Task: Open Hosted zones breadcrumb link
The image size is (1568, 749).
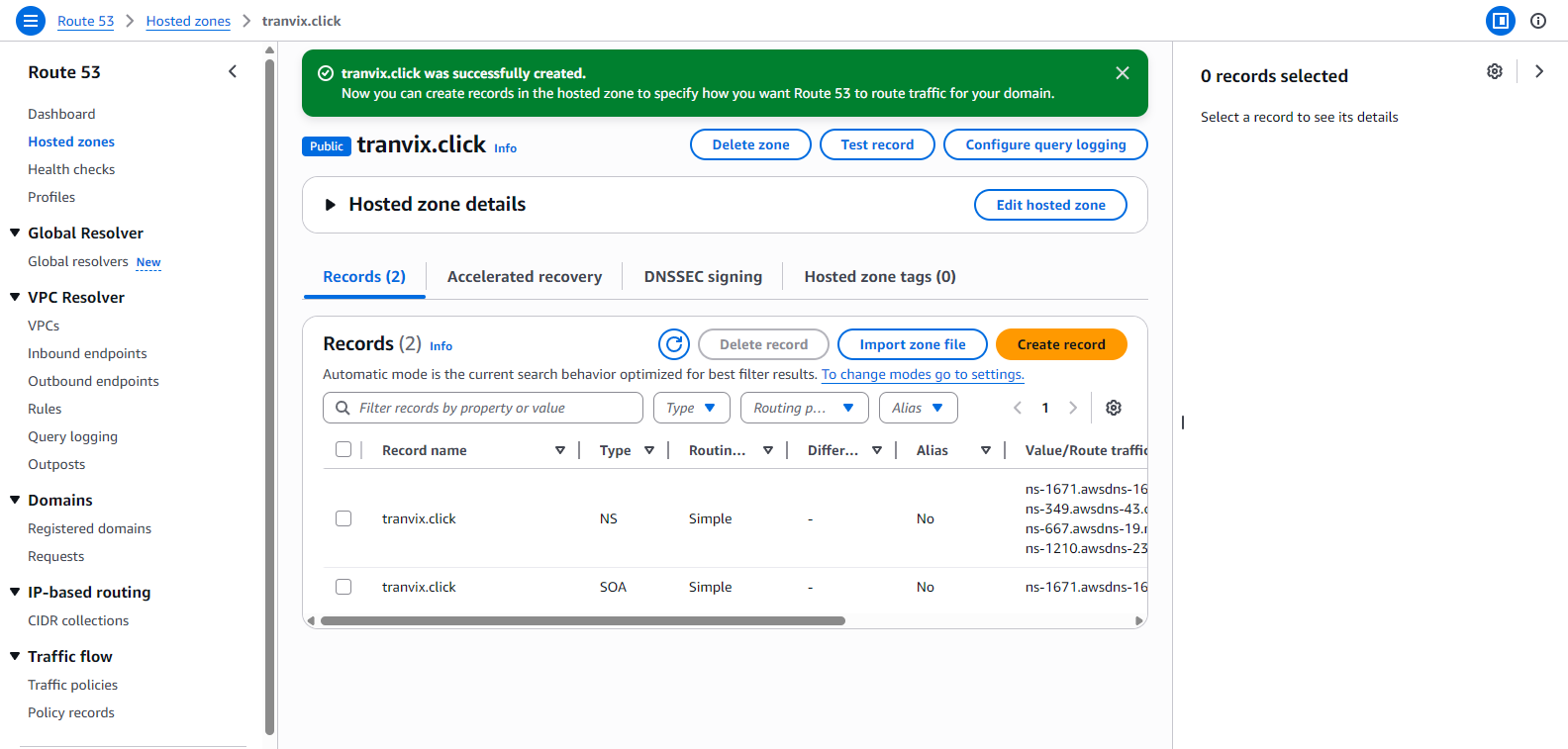Action: [x=188, y=21]
